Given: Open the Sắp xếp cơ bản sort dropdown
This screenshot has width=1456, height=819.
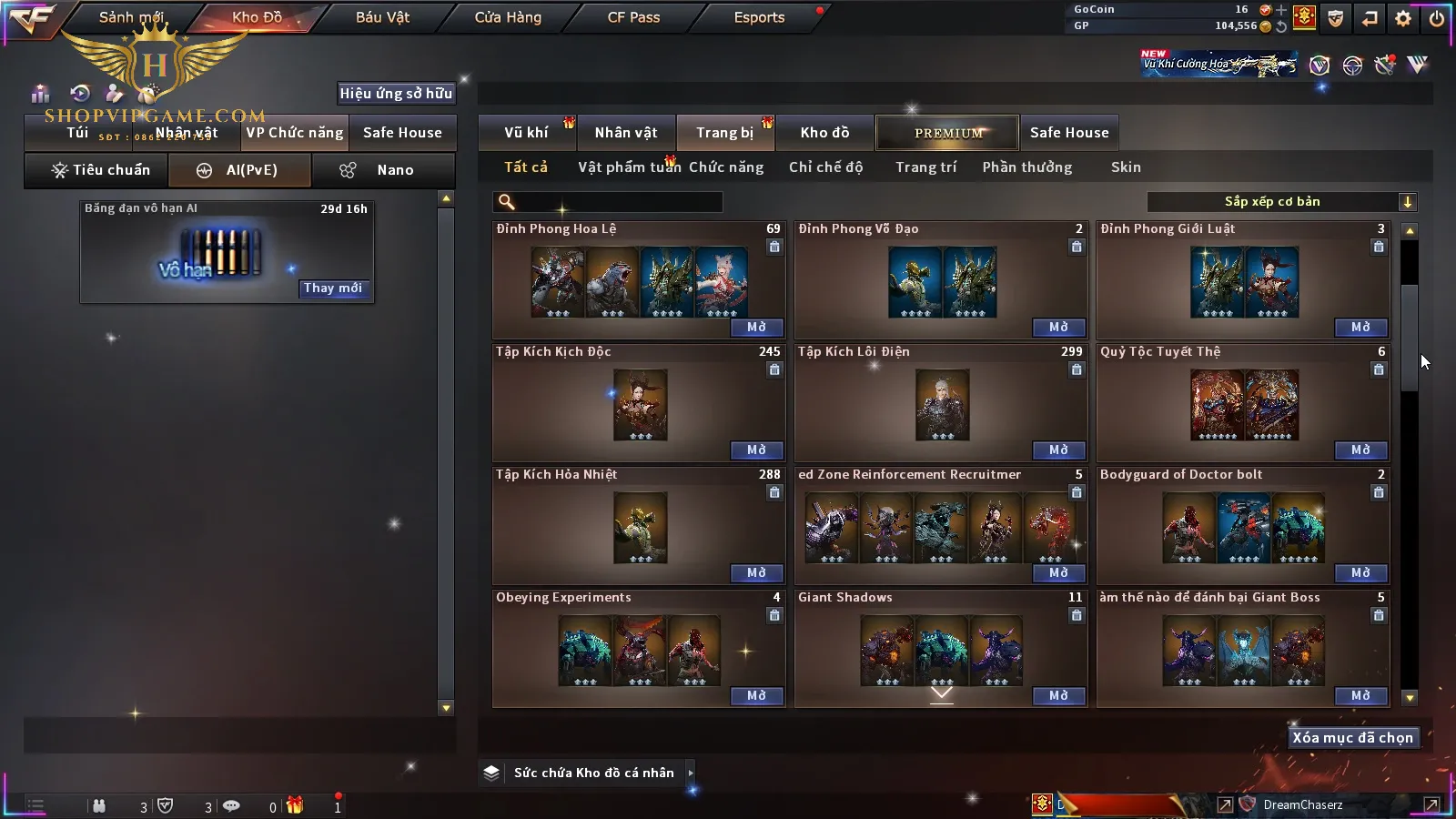Looking at the screenshot, I should tap(1282, 202).
